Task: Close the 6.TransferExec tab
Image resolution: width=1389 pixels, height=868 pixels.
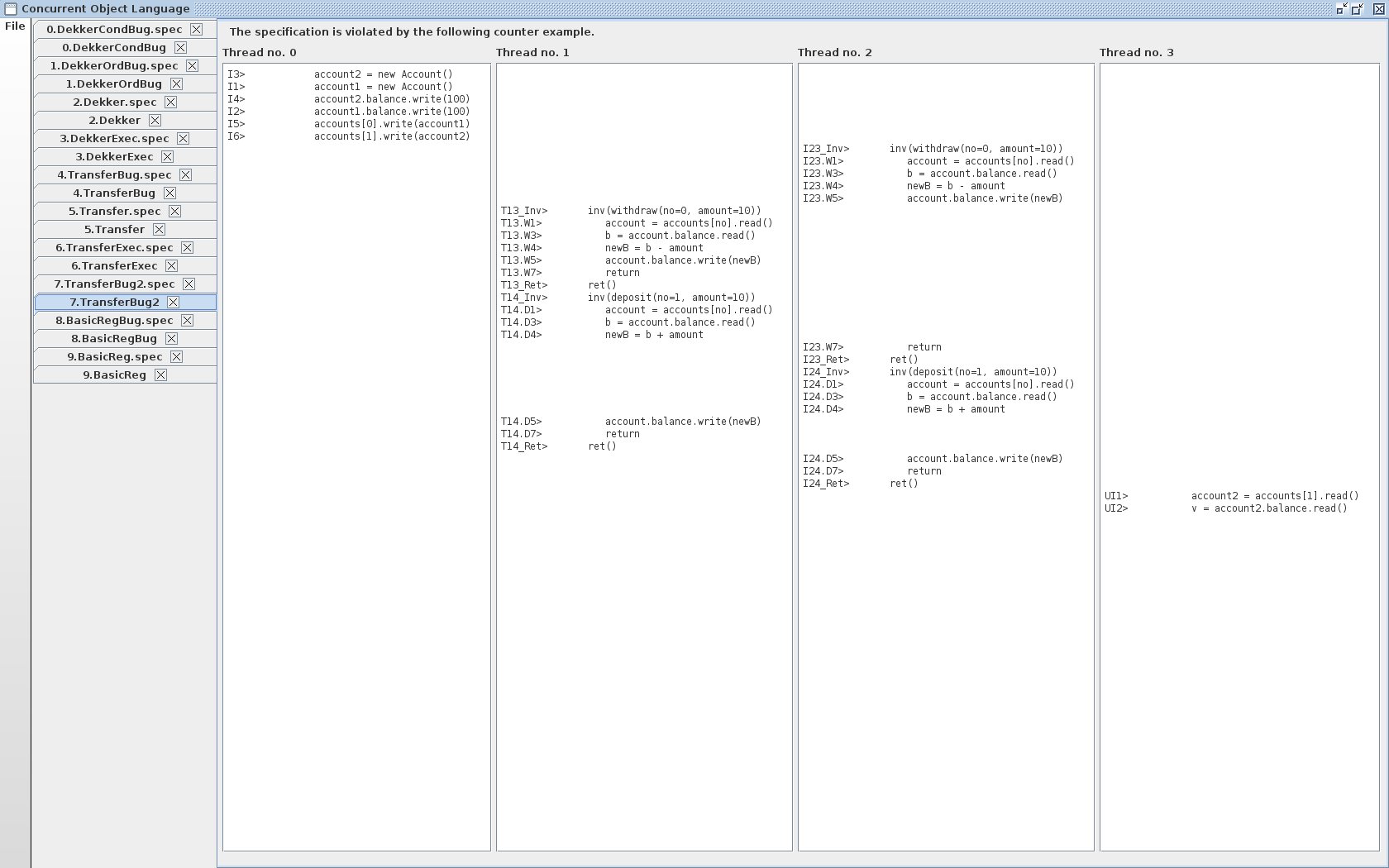Action: pyautogui.click(x=171, y=265)
